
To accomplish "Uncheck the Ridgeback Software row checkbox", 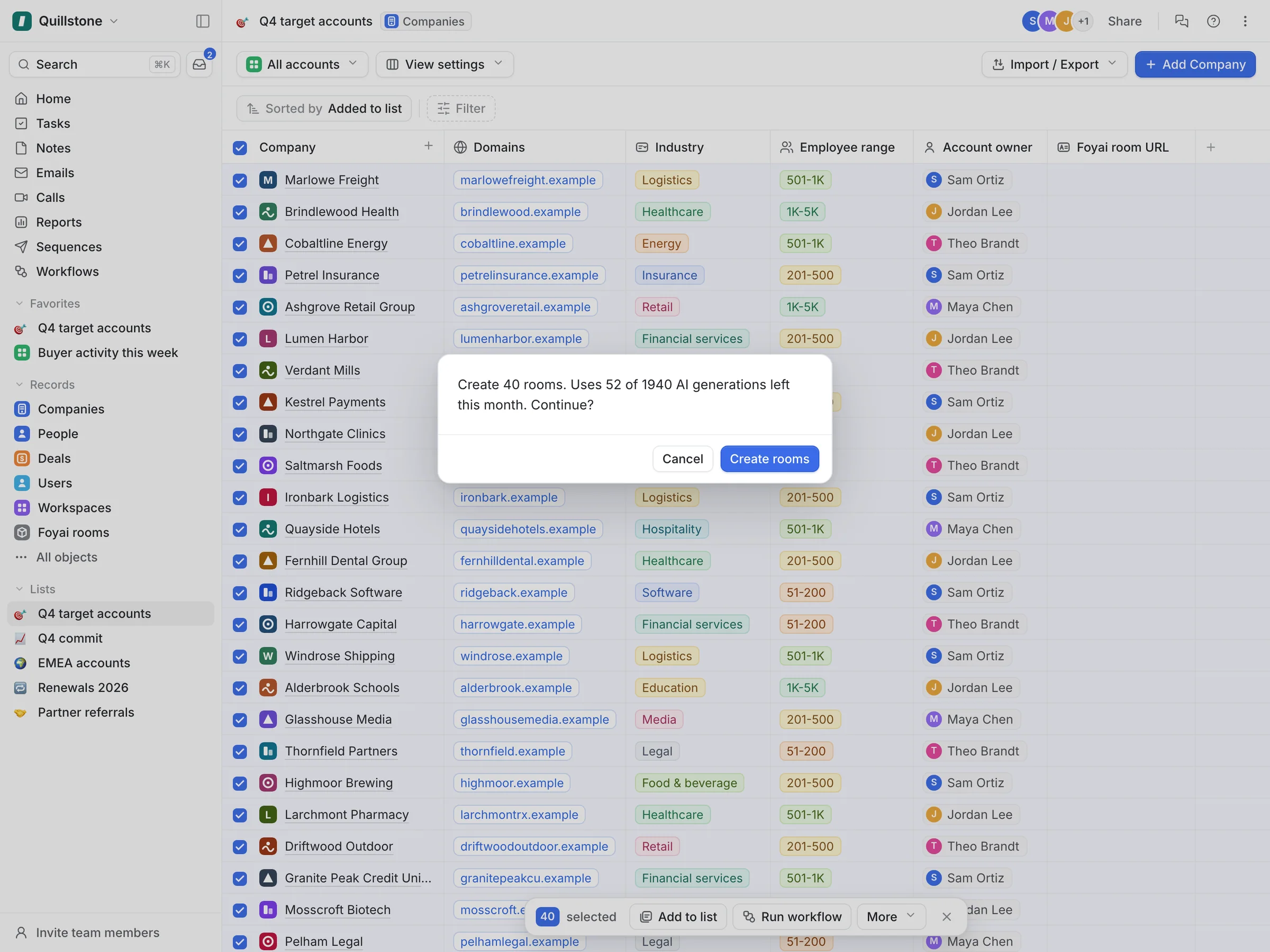I will point(239,593).
